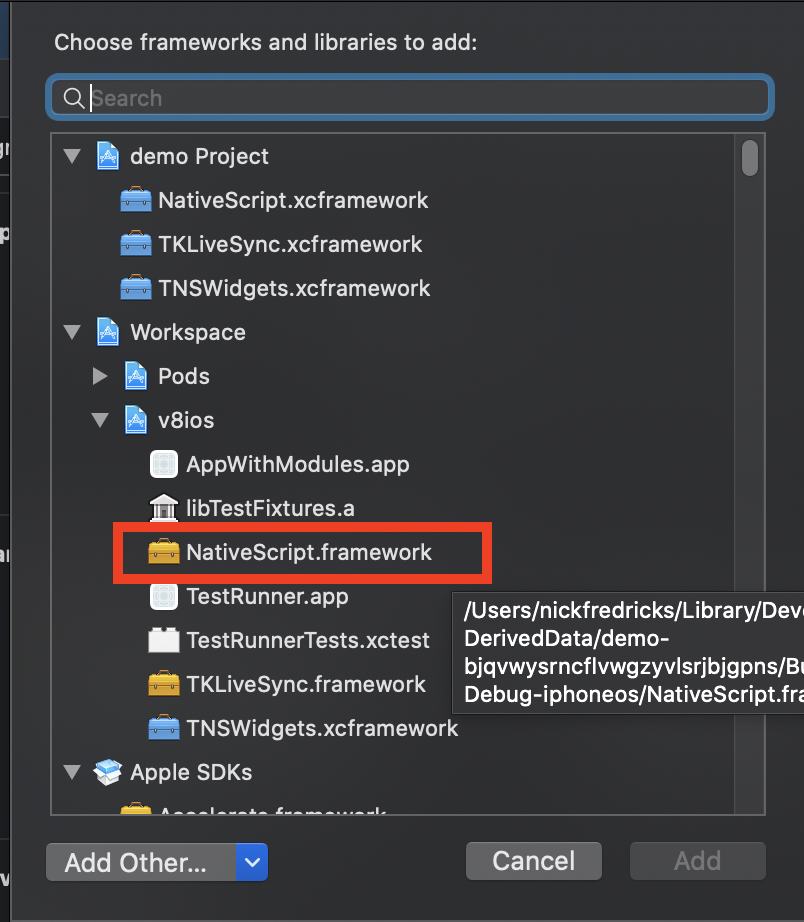
Task: Click the toolbox icon beside NativeScript.xcframework
Action: coord(136,200)
